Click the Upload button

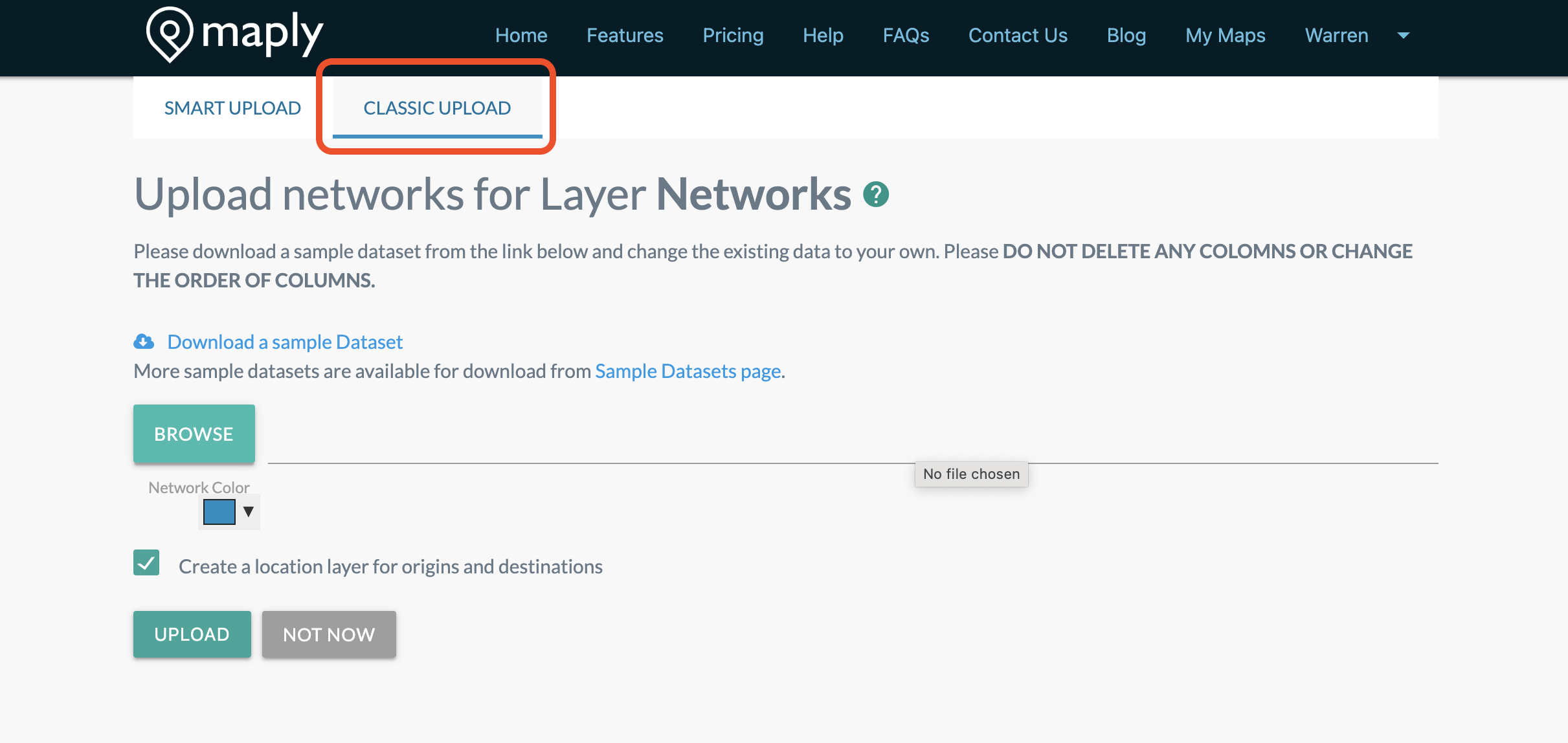[x=192, y=634]
